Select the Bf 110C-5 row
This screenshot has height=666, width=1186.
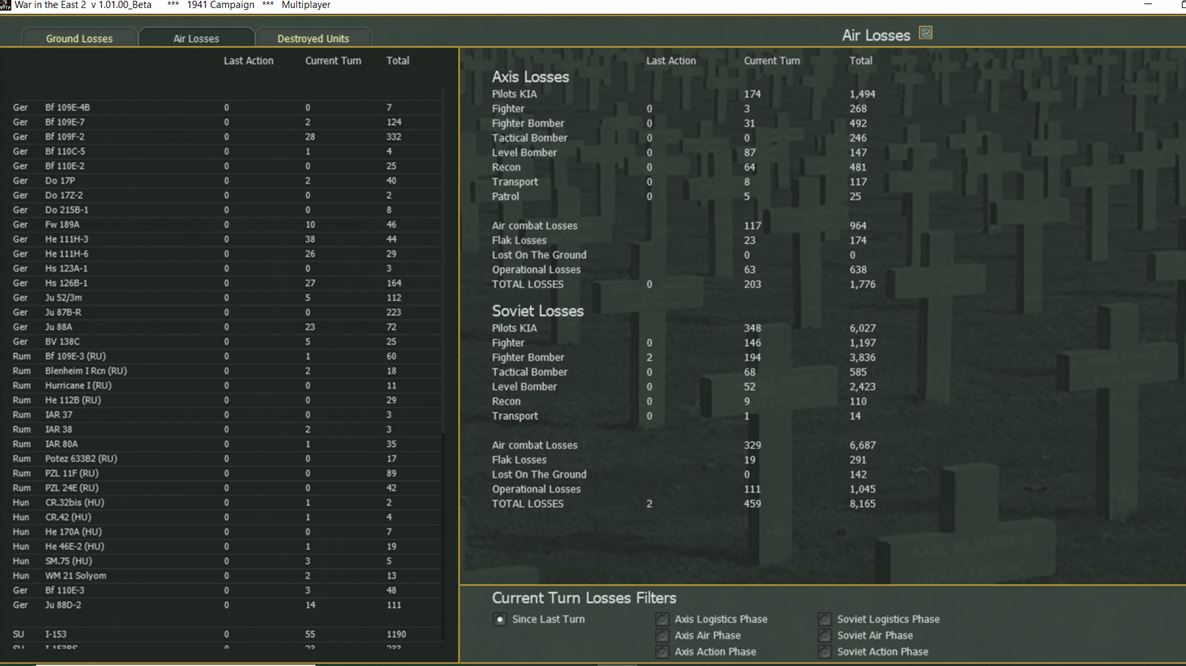225,151
